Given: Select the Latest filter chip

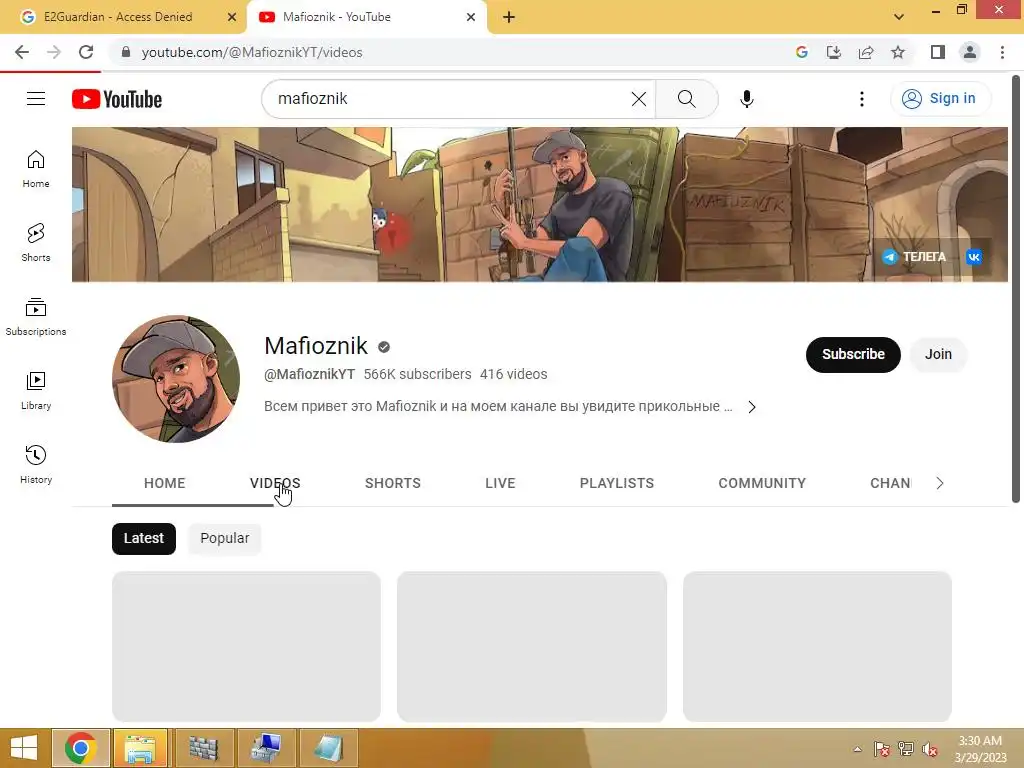Looking at the screenshot, I should point(144,538).
